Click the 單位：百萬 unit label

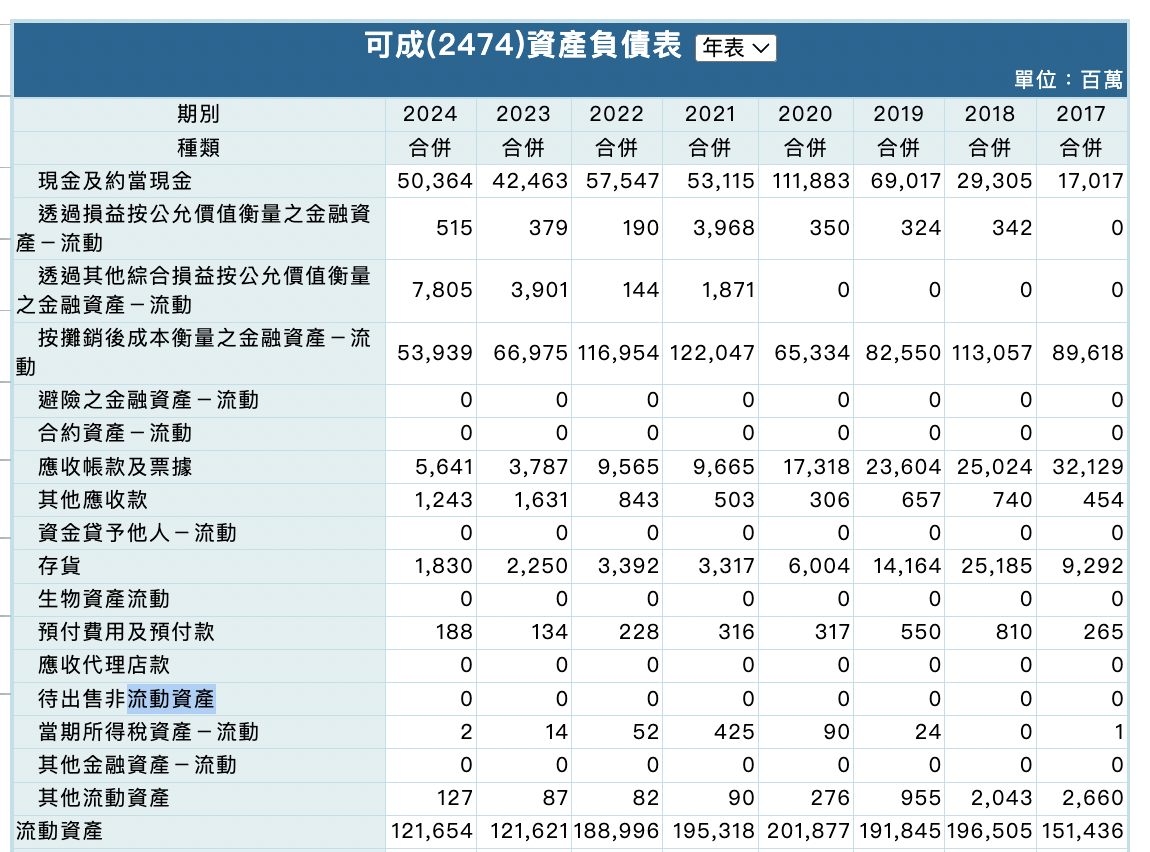(1068, 79)
